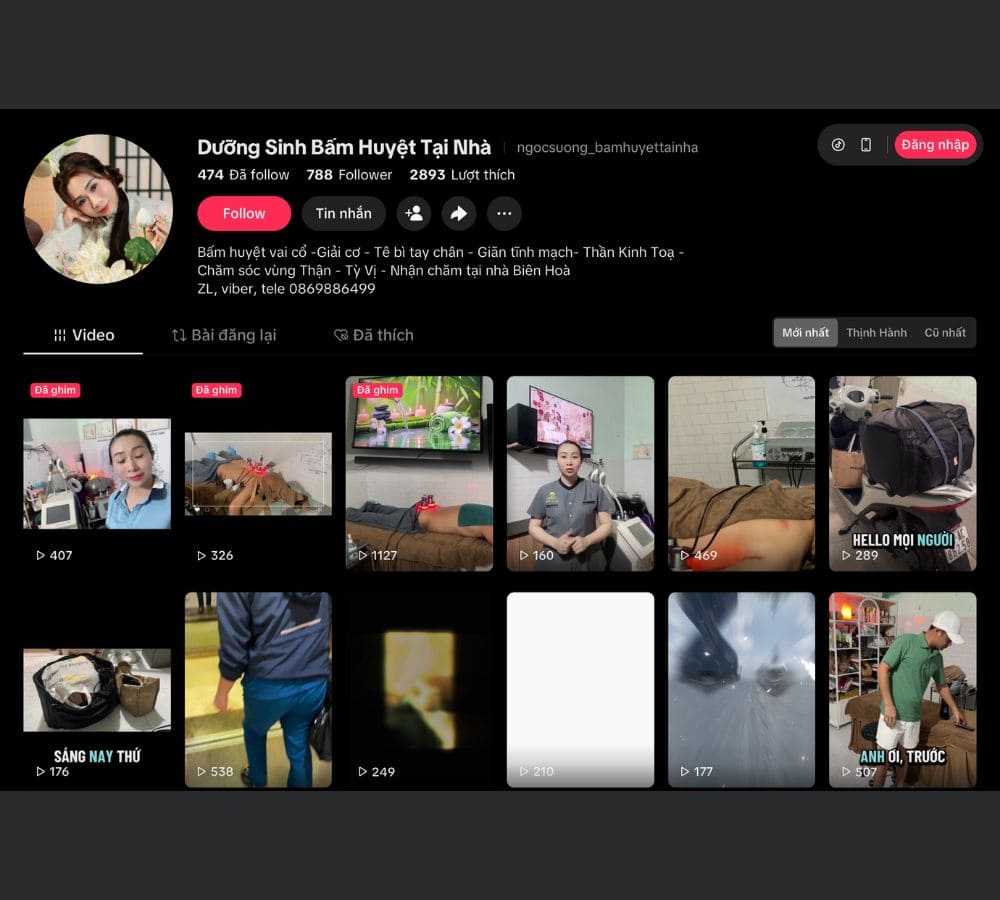Click username ngocsuong_bamhuyettainha
This screenshot has height=900, width=1000.
[x=607, y=147]
